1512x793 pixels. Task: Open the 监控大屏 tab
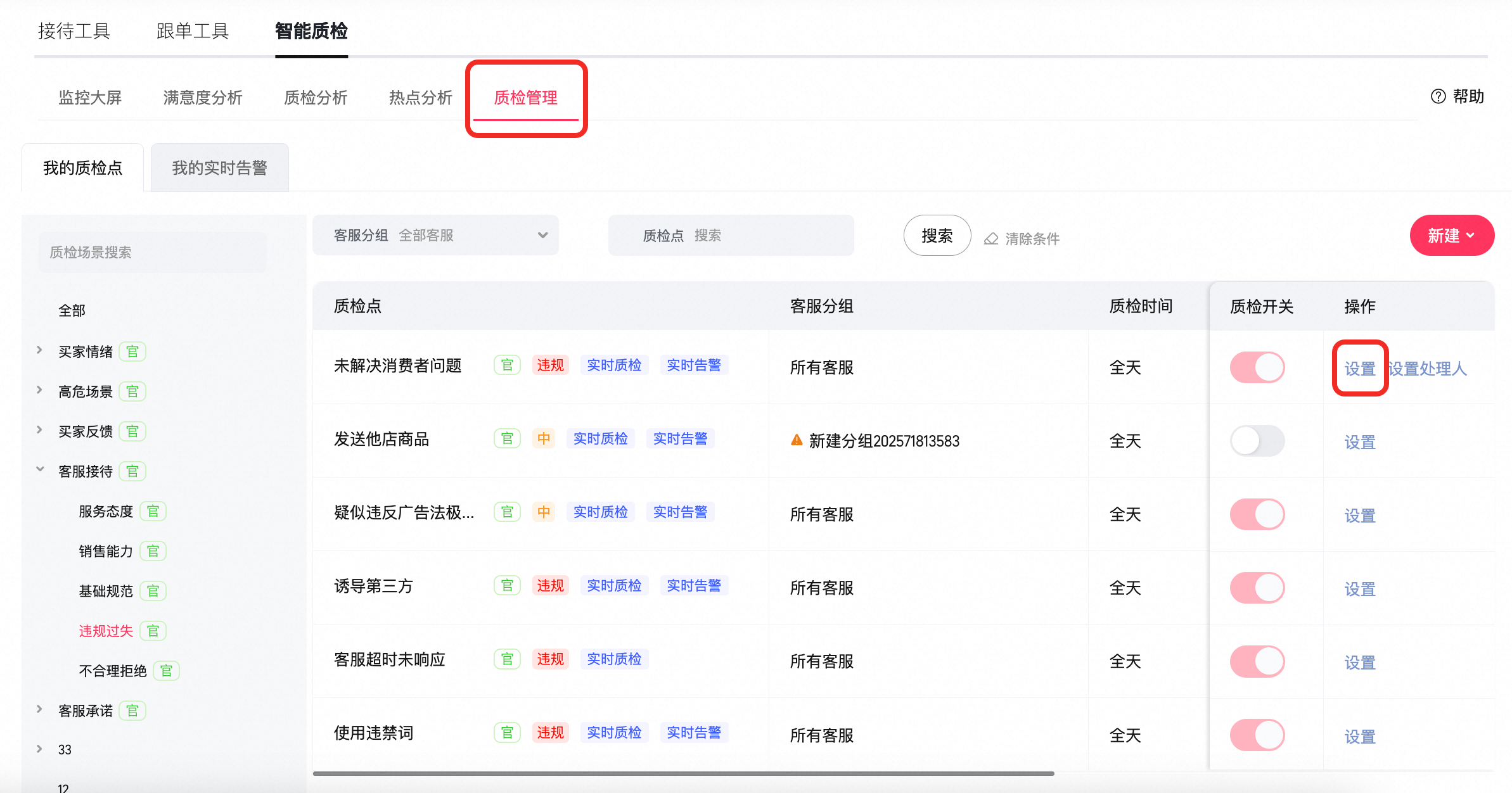(90, 97)
